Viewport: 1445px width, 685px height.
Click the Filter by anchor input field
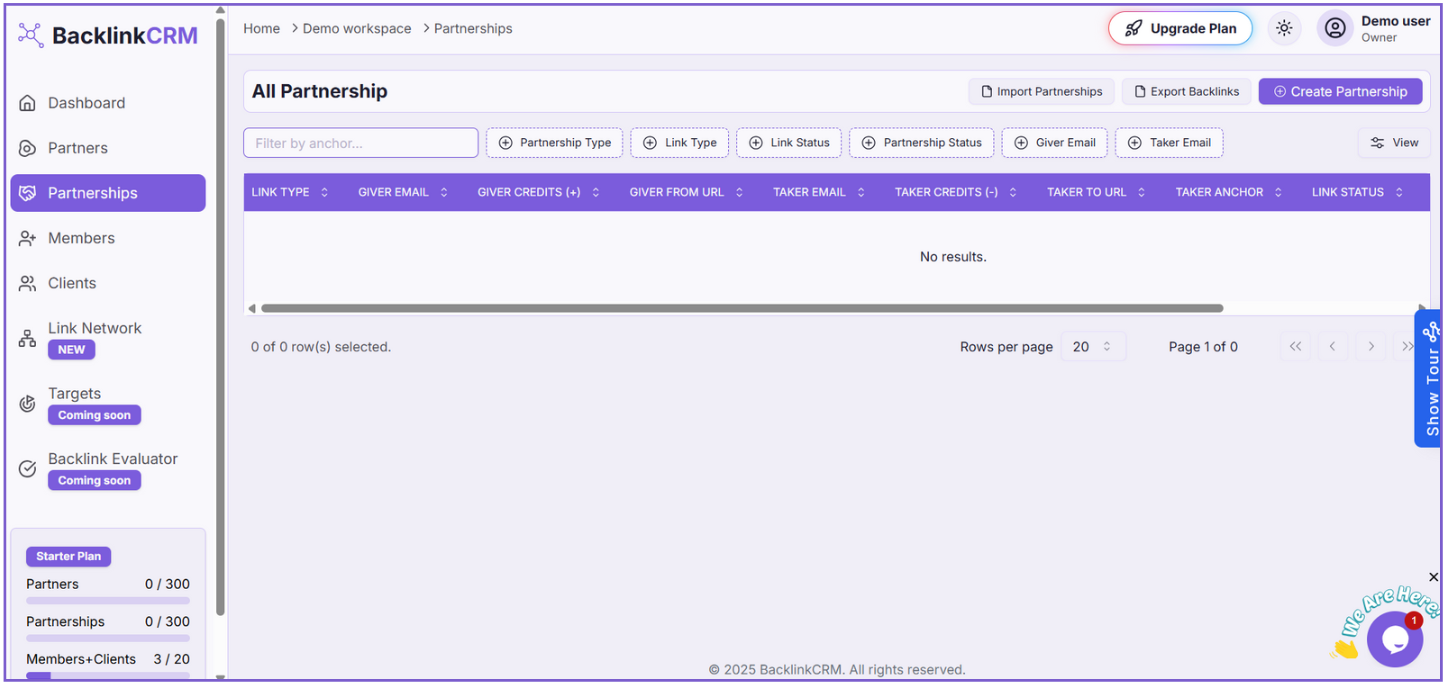click(361, 143)
